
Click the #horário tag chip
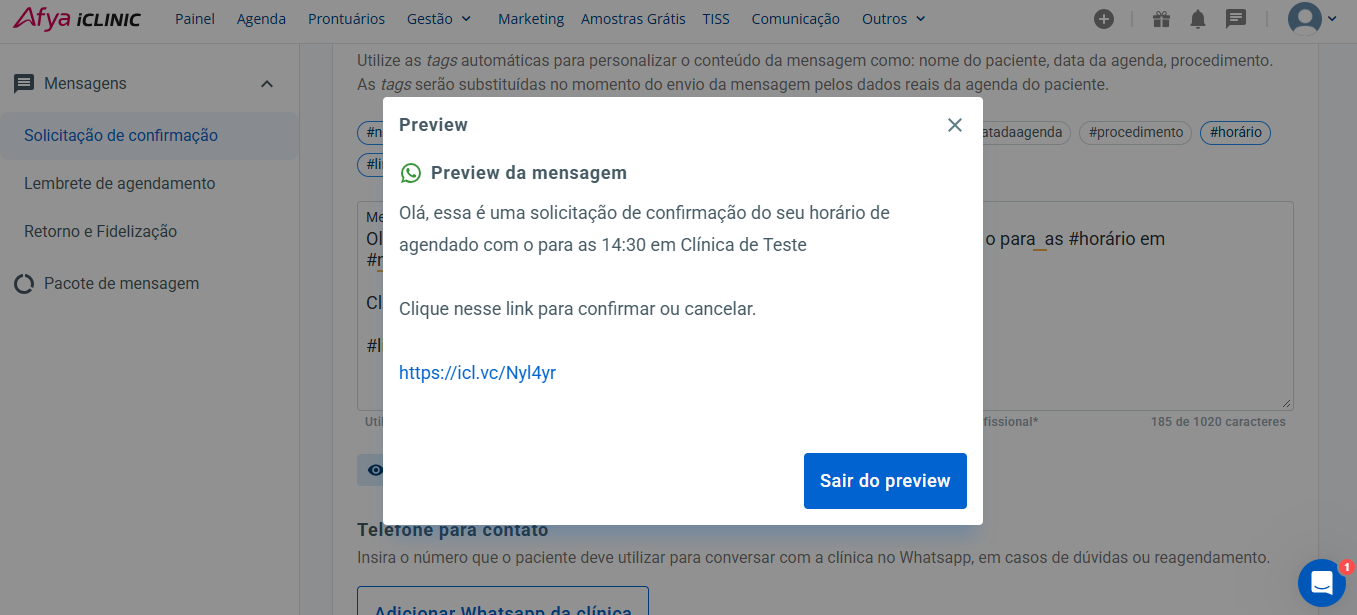(x=1235, y=132)
